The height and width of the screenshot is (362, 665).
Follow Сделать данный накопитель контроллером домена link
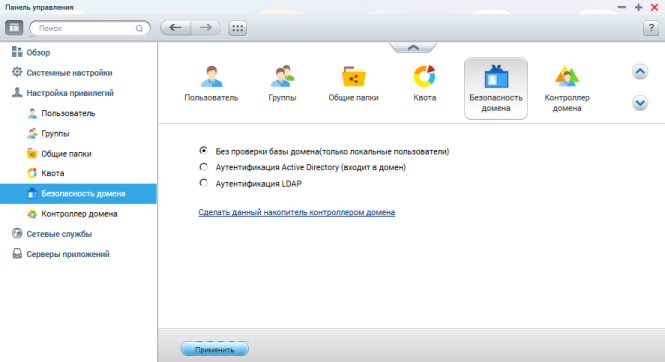(296, 212)
